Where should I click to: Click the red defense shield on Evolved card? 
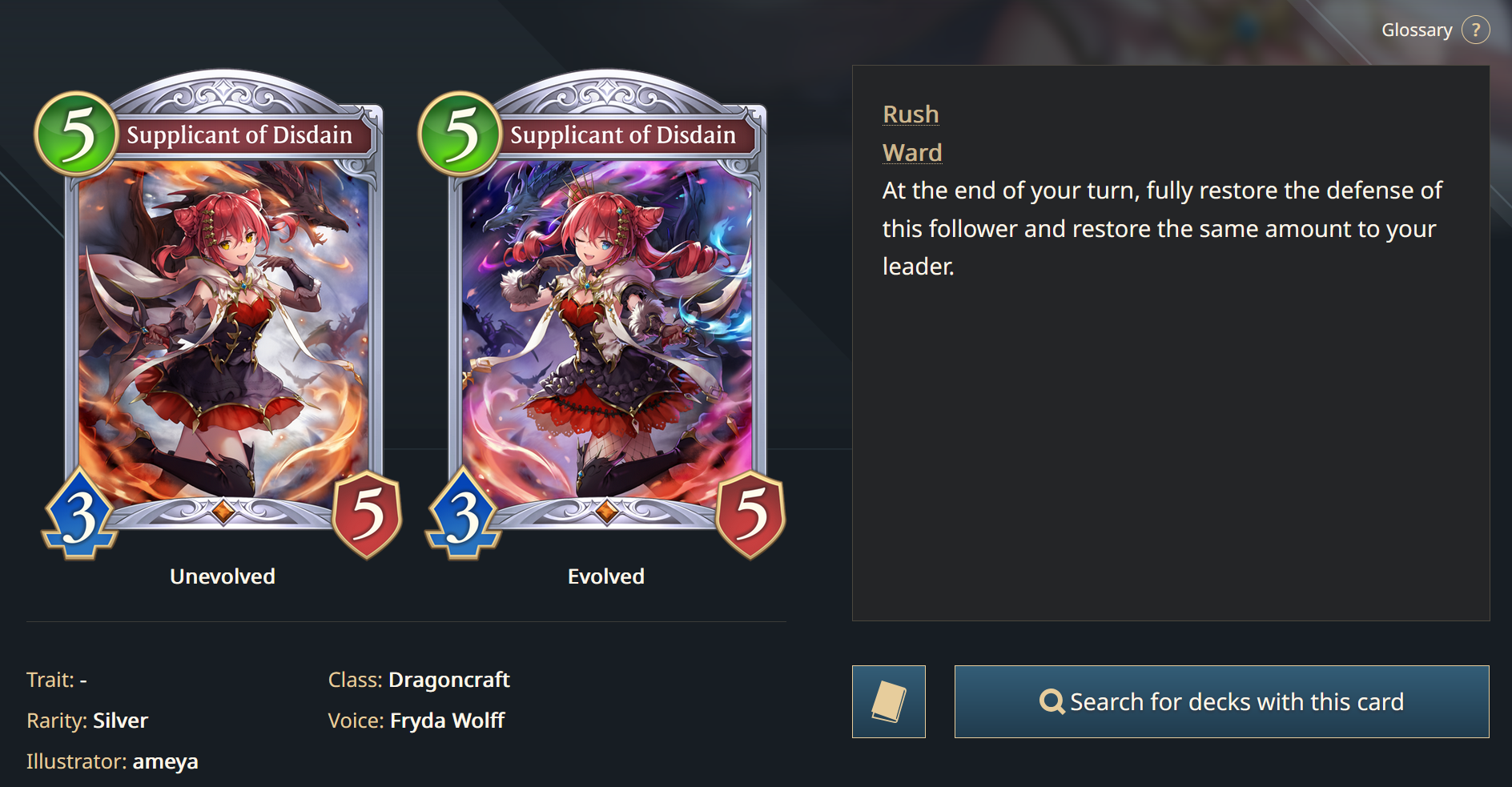[x=750, y=515]
